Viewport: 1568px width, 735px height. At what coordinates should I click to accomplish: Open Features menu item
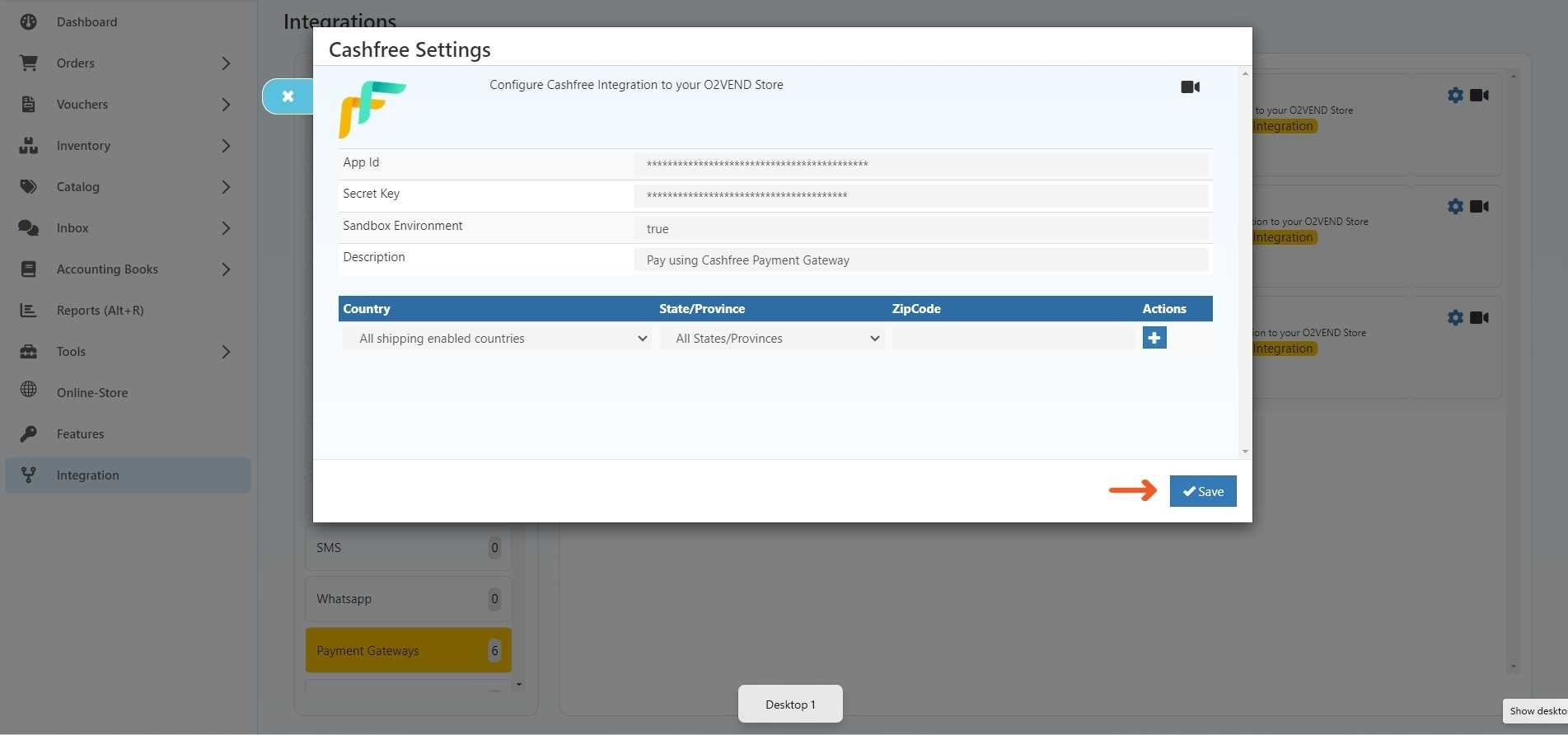pyautogui.click(x=128, y=434)
